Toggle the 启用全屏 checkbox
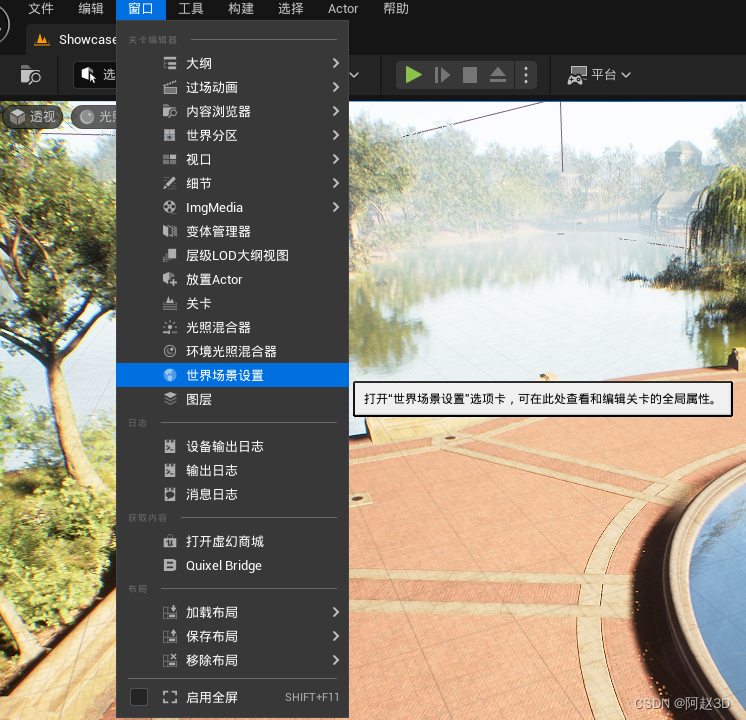This screenshot has height=720, width=746. click(x=139, y=697)
